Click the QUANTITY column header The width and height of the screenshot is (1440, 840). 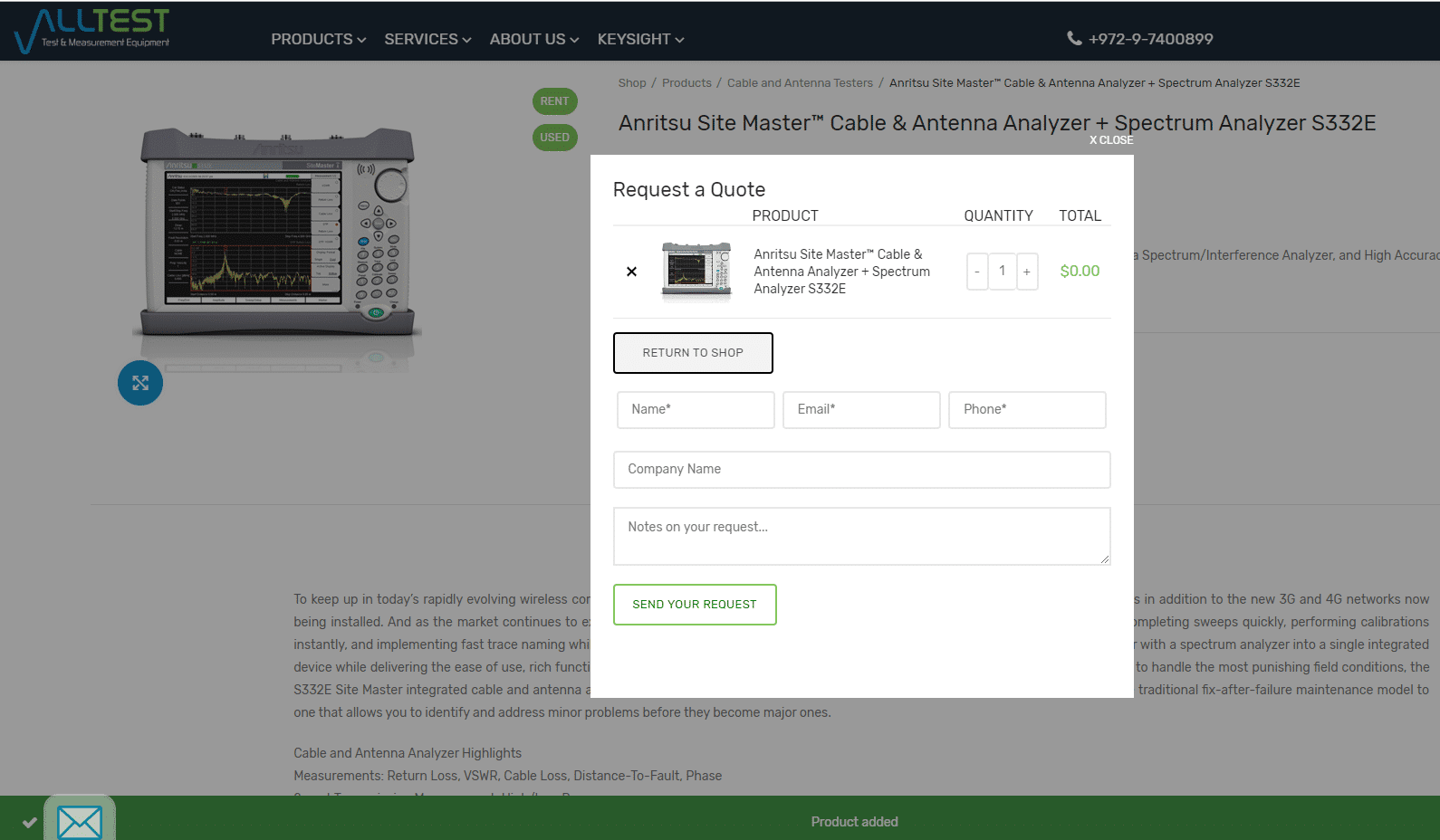coord(998,215)
